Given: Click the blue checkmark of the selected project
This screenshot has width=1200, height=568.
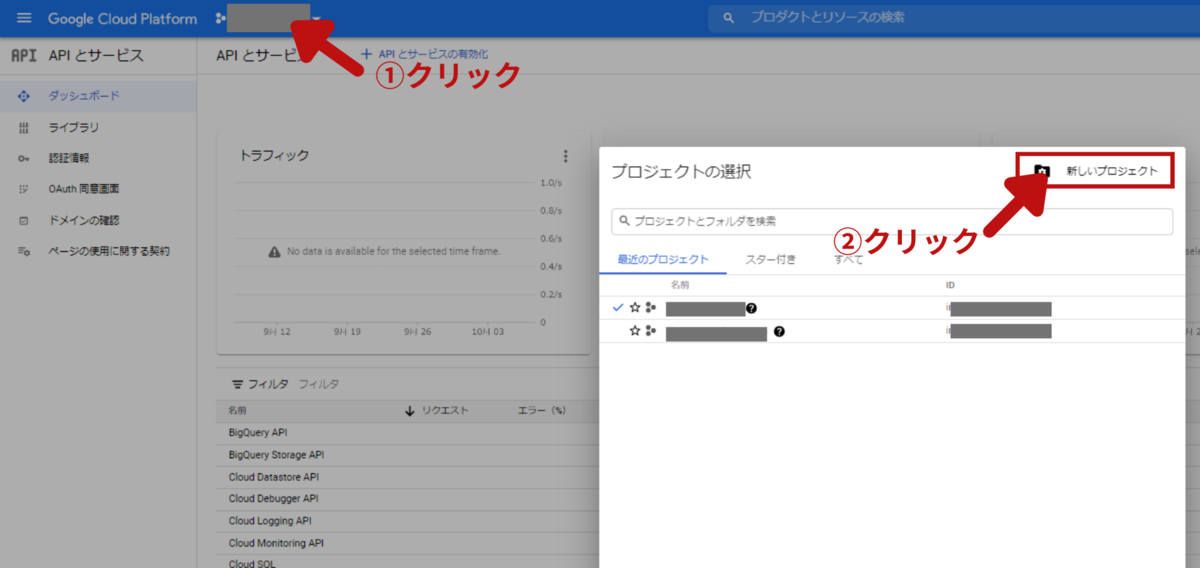Looking at the screenshot, I should pos(618,308).
